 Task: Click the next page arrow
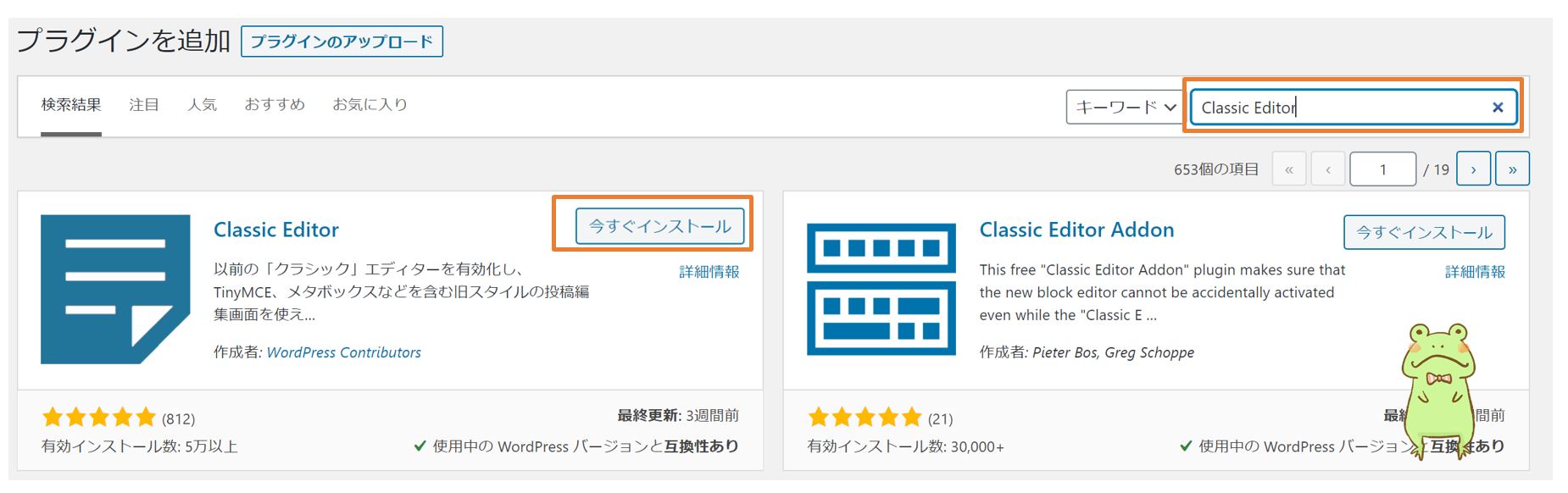[1473, 169]
